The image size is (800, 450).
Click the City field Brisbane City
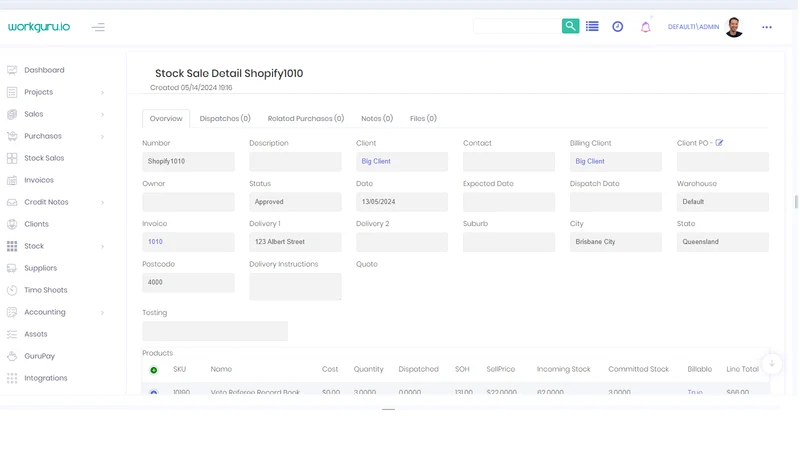(616, 242)
